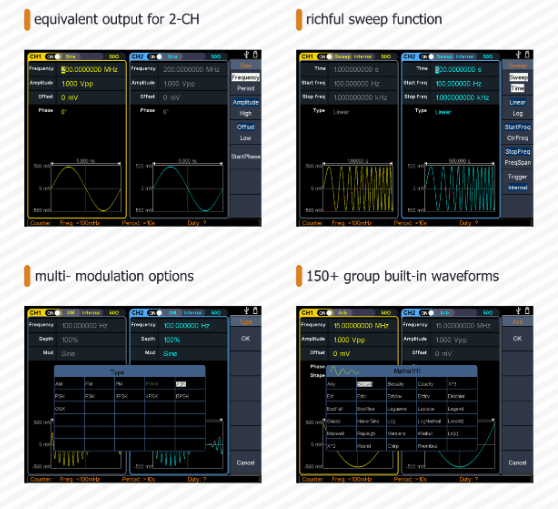
Task: Click Cancel softkey on the Arb waveforms menu
Action: click(517, 462)
